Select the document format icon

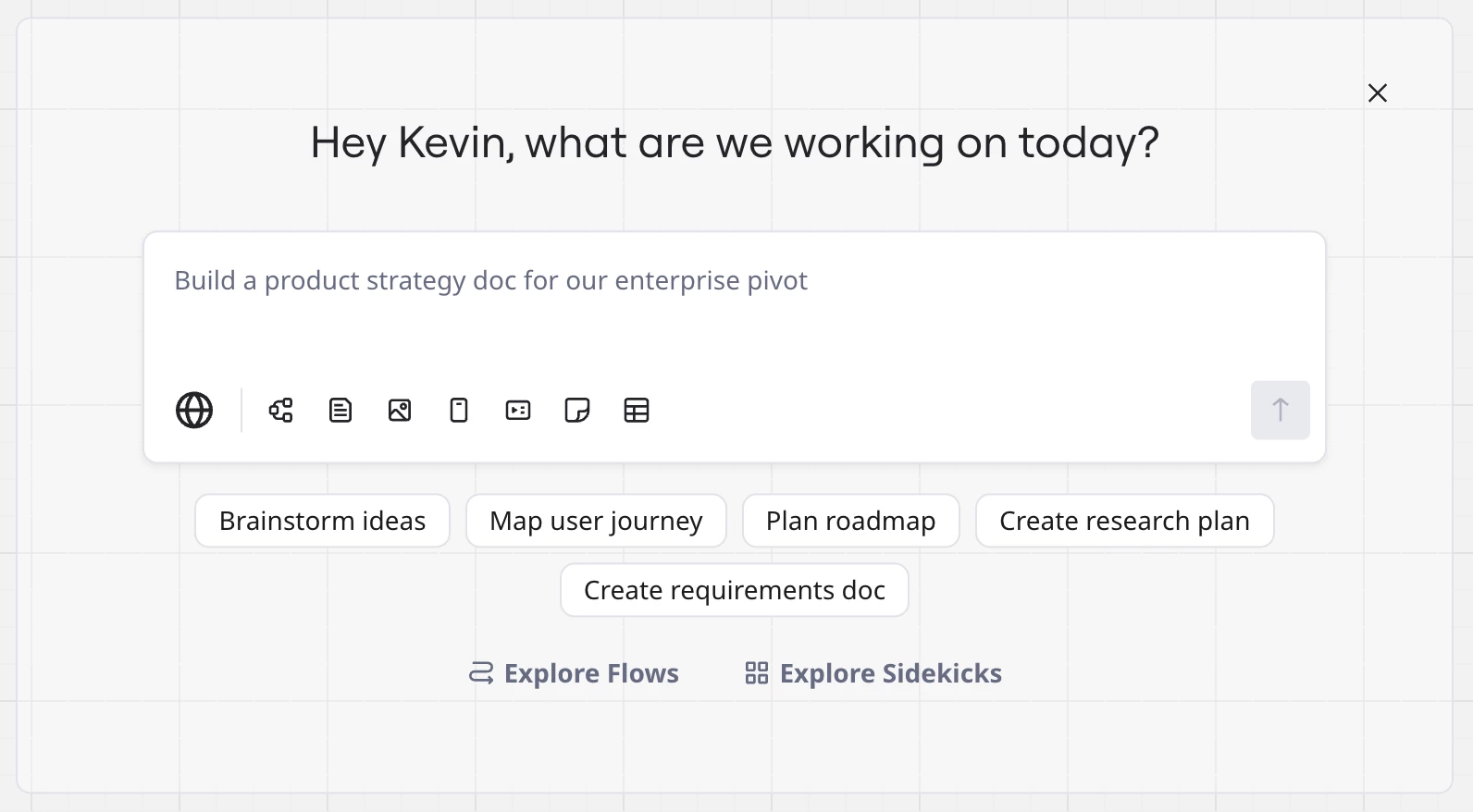(340, 410)
